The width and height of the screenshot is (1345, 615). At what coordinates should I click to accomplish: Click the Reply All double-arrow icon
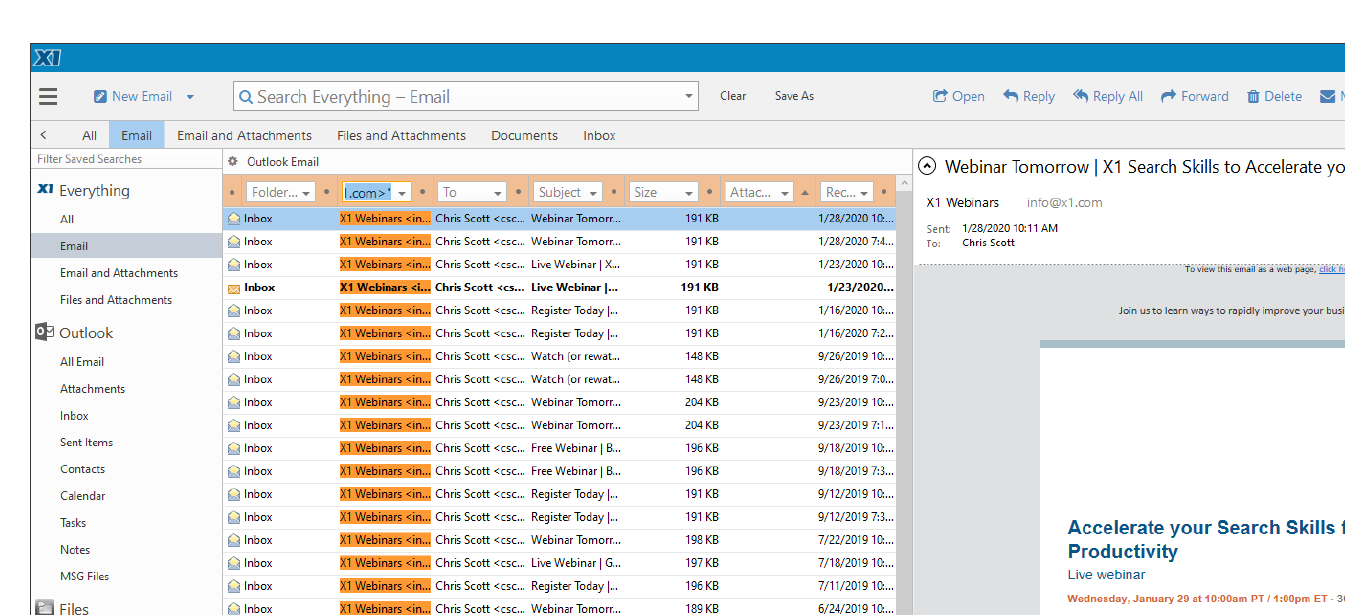pos(1081,96)
